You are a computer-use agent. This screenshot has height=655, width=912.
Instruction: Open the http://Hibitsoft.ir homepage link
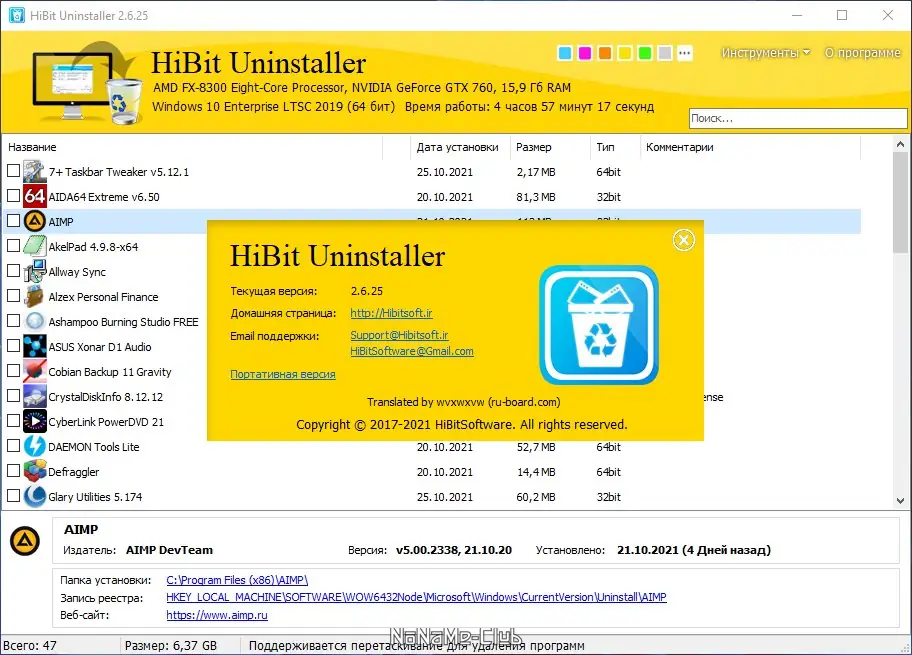coord(391,313)
